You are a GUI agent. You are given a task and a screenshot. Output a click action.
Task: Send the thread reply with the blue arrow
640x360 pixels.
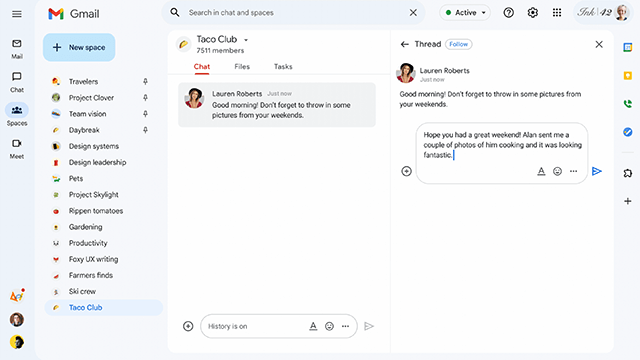[x=597, y=171]
